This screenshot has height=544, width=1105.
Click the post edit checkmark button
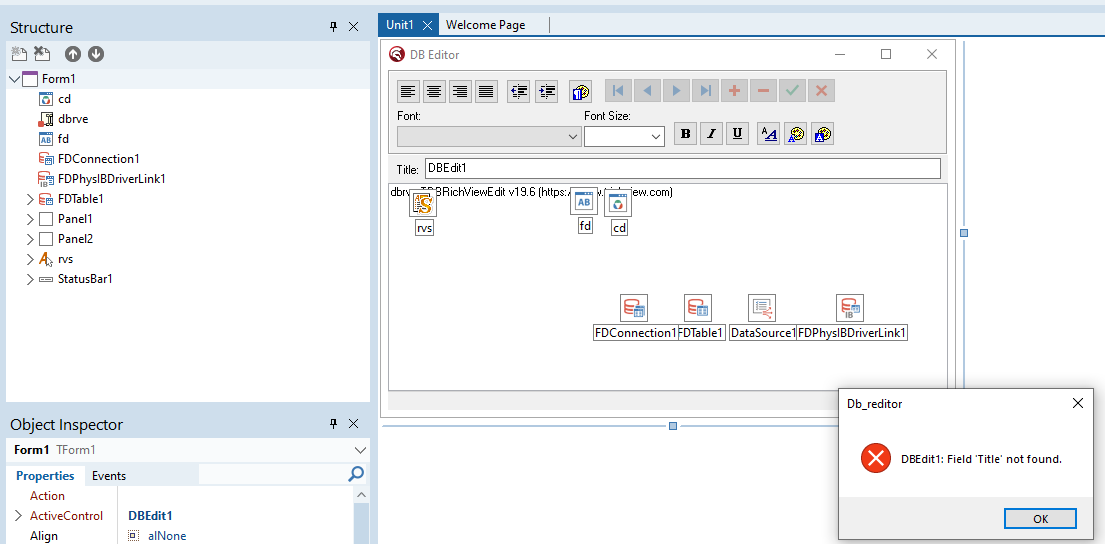[x=792, y=90]
